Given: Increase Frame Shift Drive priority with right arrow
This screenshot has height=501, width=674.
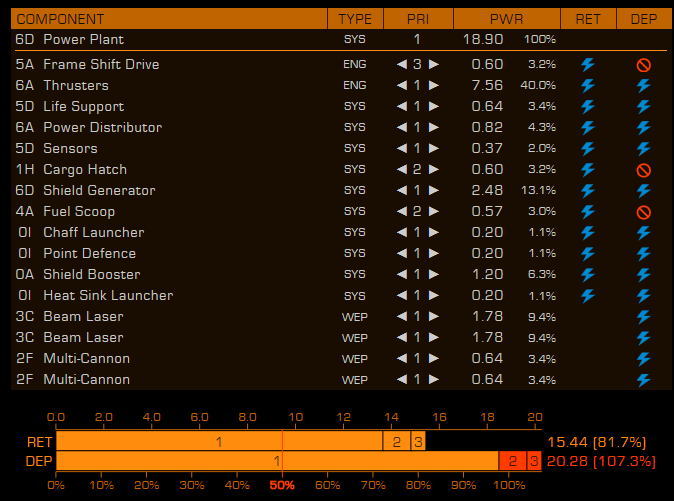Looking at the screenshot, I should click(x=434, y=64).
